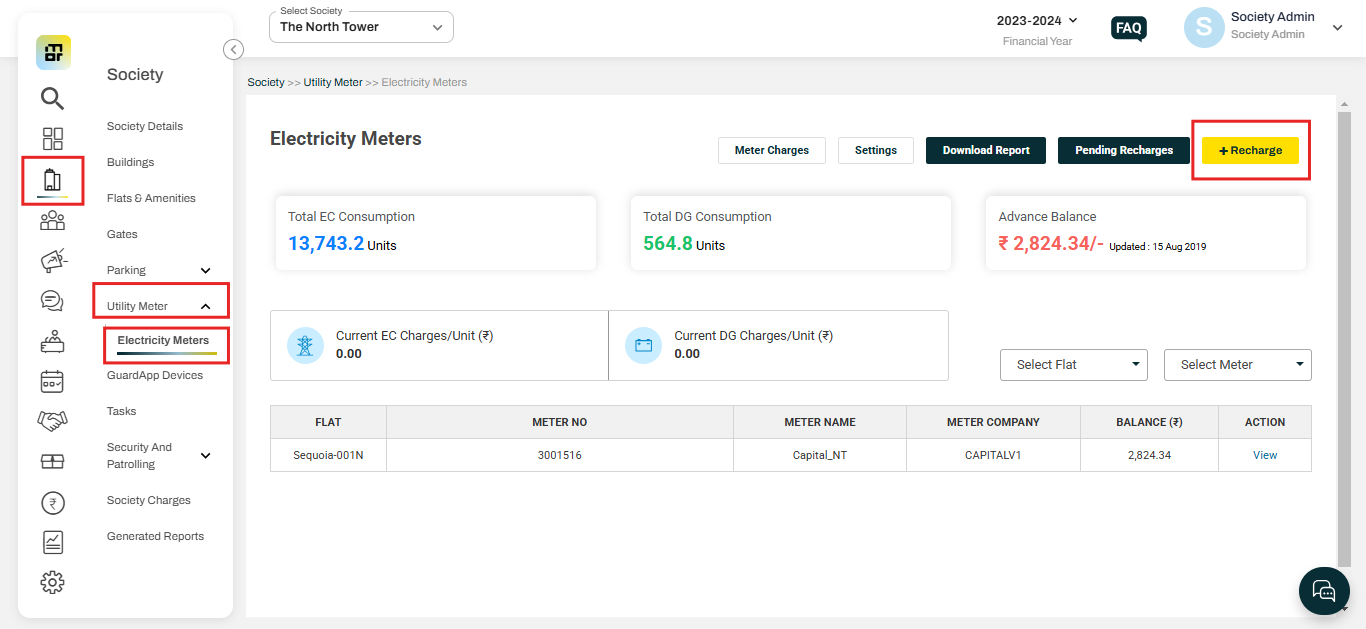Viewport: 1366px width, 629px height.
Task: Open the Select Flat dropdown
Action: click(1074, 365)
